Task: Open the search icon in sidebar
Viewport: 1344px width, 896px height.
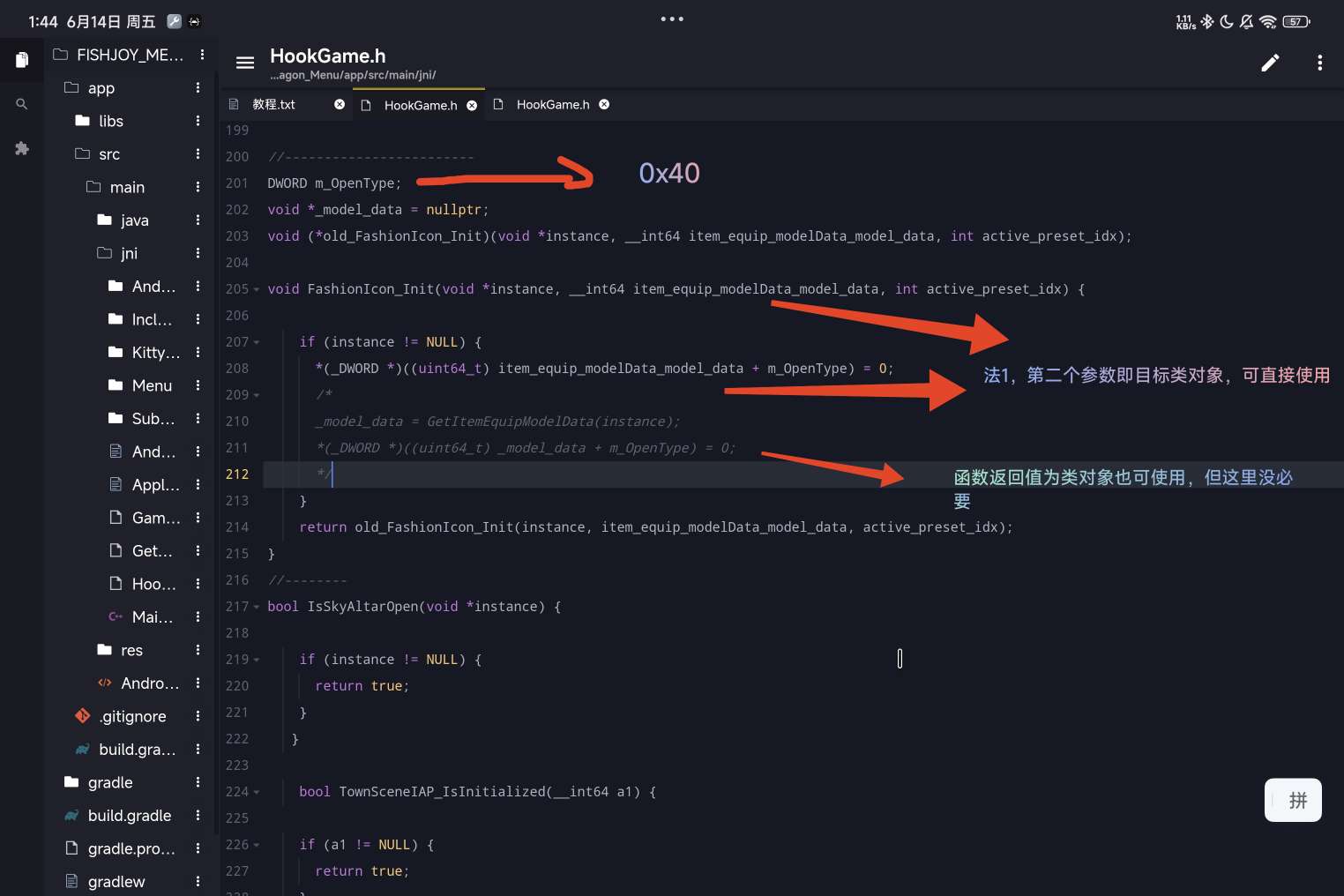Action: pyautogui.click(x=22, y=104)
